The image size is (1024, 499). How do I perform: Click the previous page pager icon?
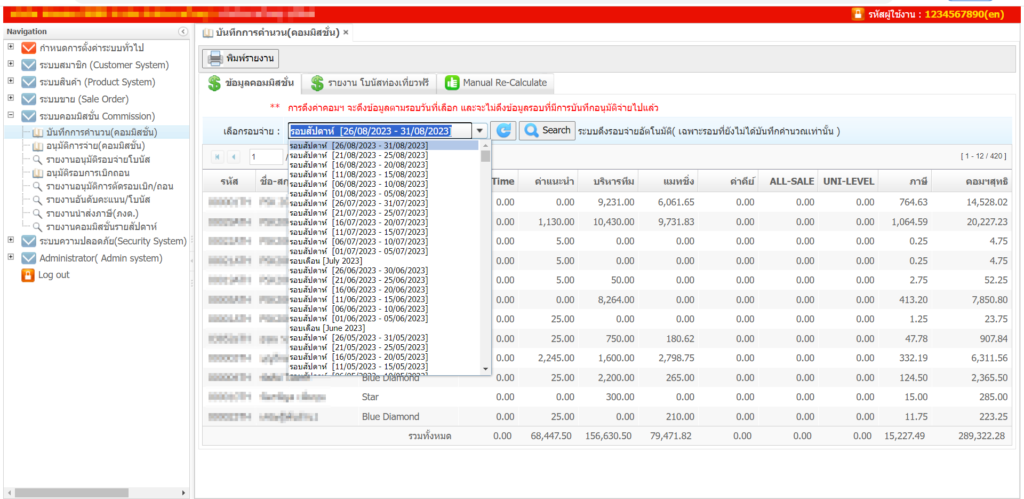coord(234,157)
